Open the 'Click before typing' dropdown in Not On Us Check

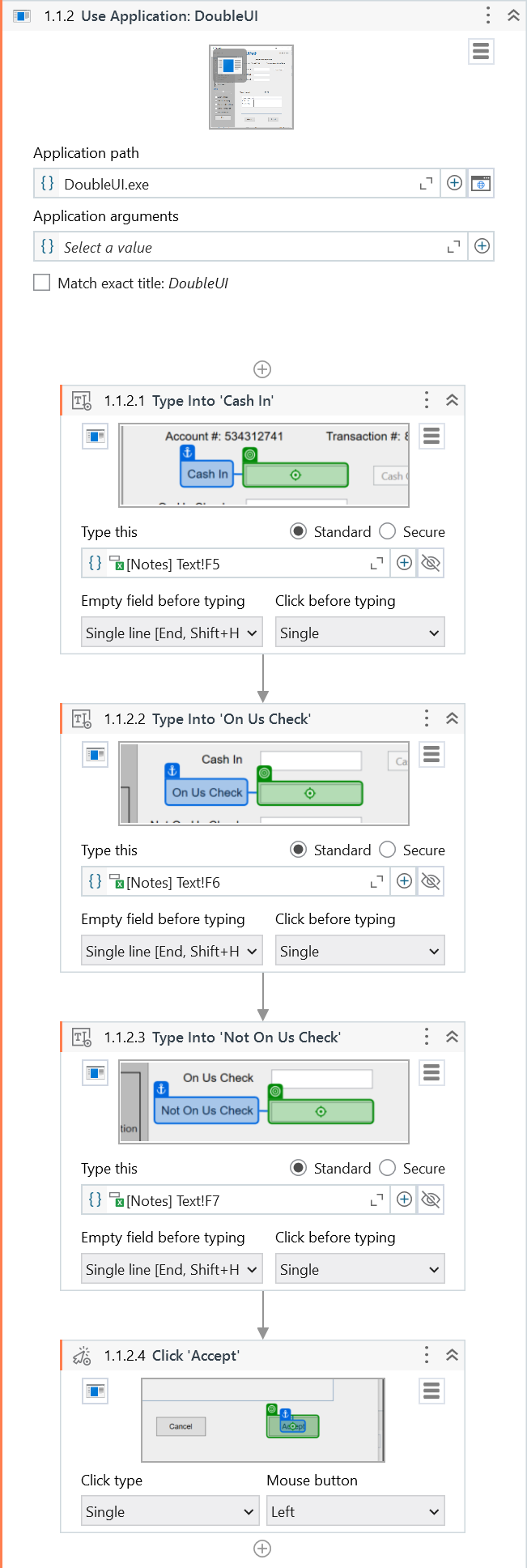(x=359, y=1268)
